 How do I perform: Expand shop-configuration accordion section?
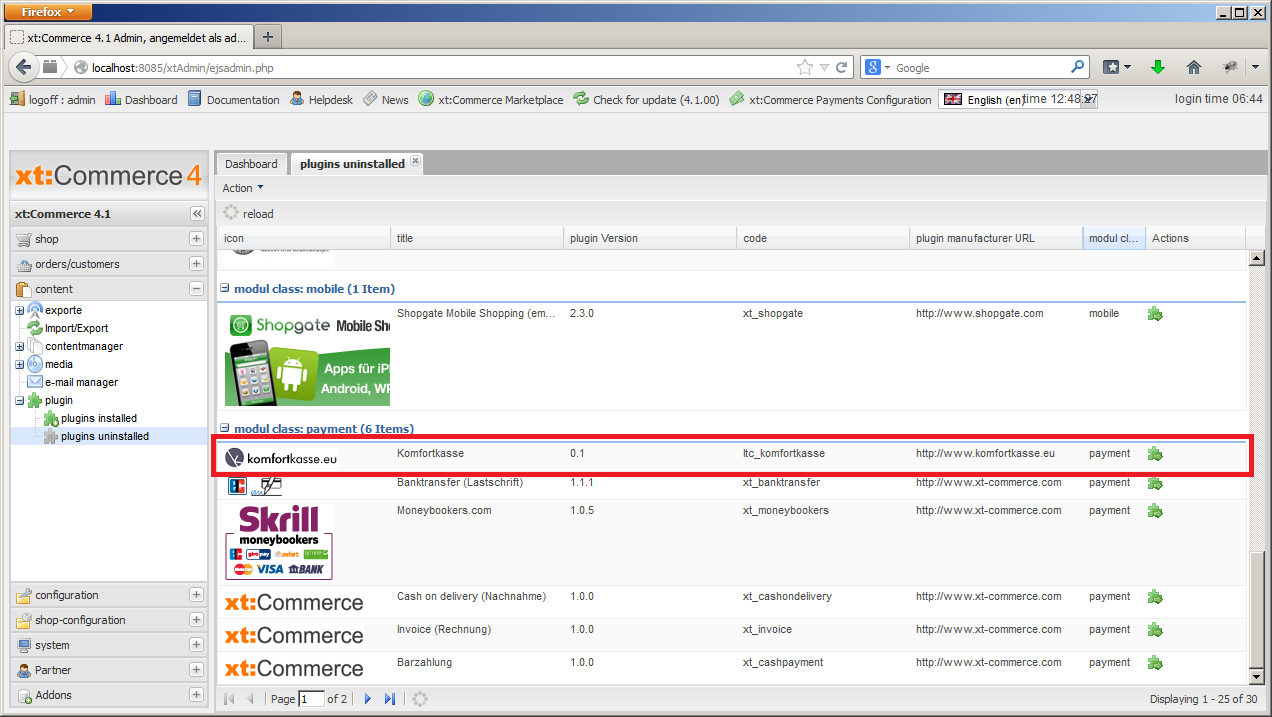point(196,620)
